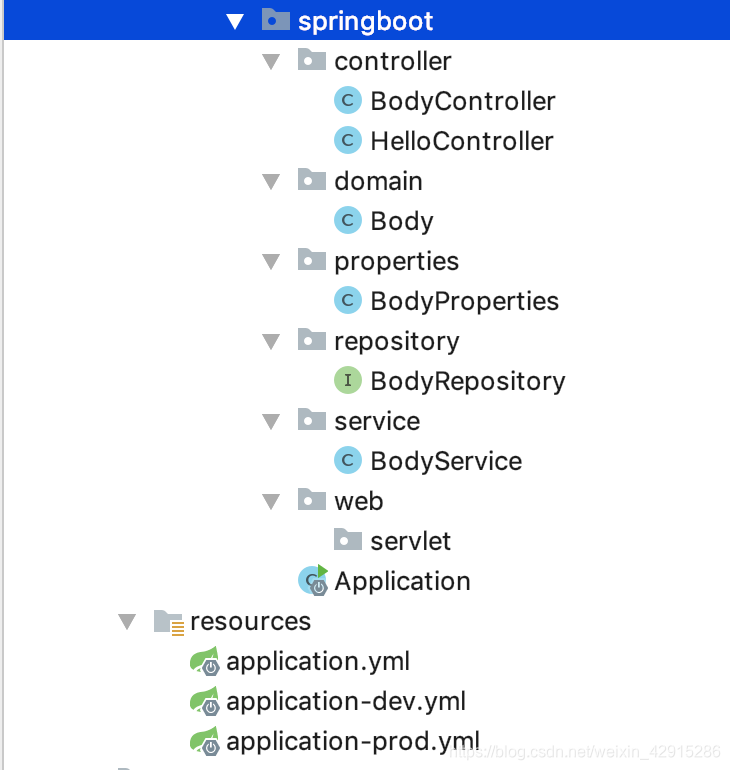Viewport: 730px width, 770px height.
Task: Click the HelloController class icon
Action: pos(348,140)
